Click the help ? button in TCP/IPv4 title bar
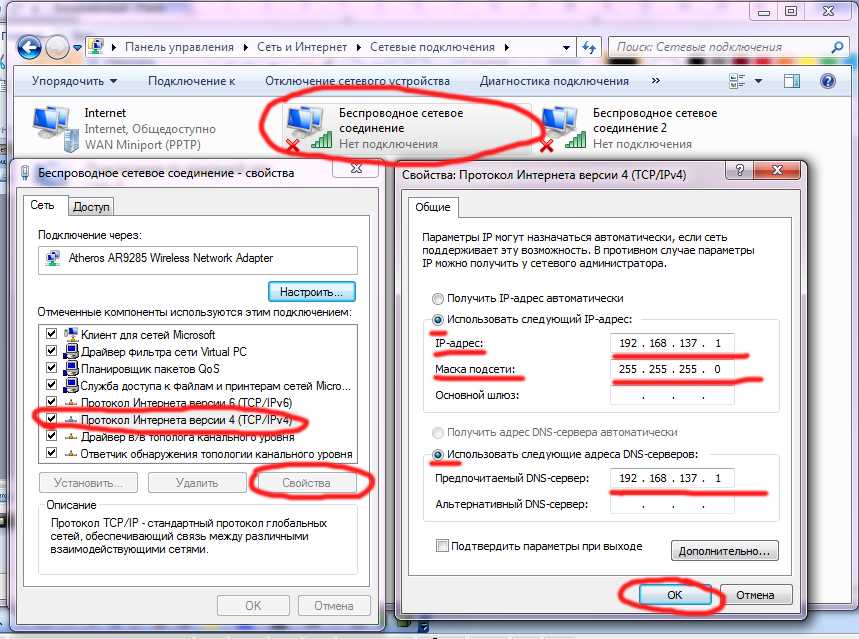The width and height of the screenshot is (859, 639). click(739, 170)
